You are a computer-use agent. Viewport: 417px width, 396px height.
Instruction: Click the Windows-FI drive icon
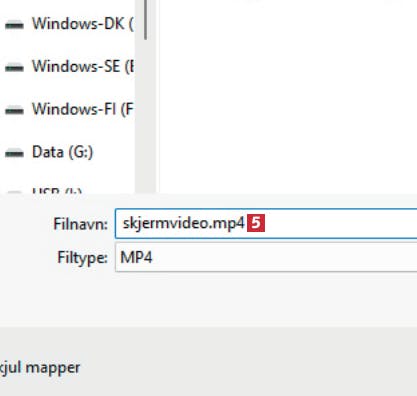(14, 110)
